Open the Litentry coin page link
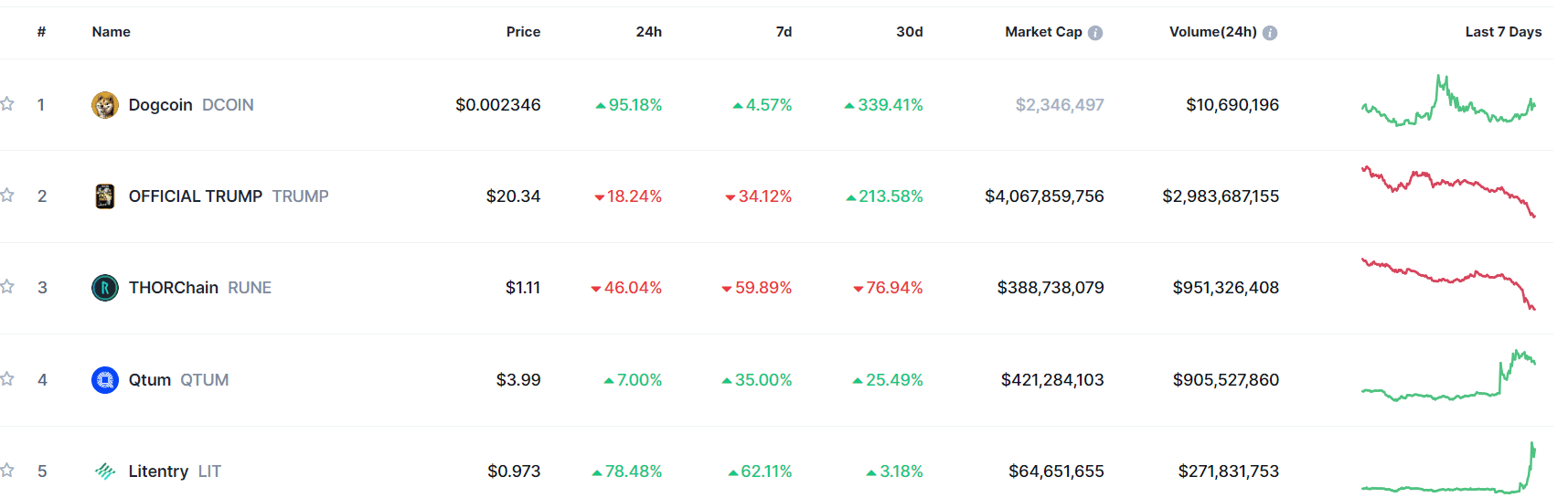 pos(158,472)
